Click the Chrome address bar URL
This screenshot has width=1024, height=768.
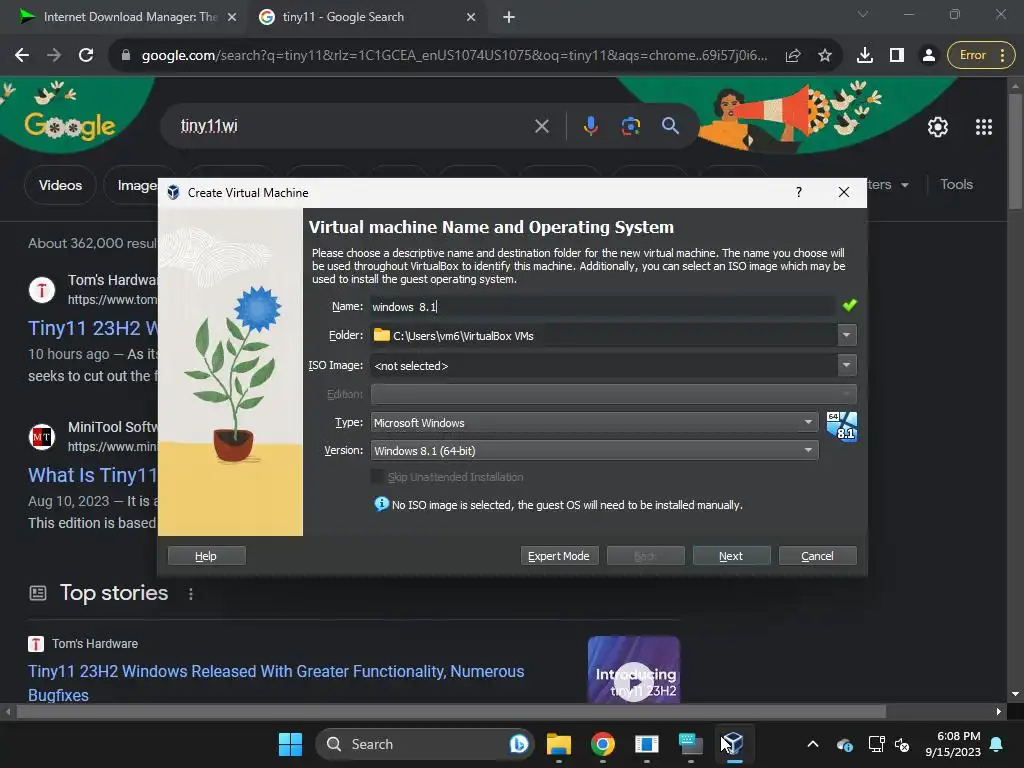pos(454,56)
